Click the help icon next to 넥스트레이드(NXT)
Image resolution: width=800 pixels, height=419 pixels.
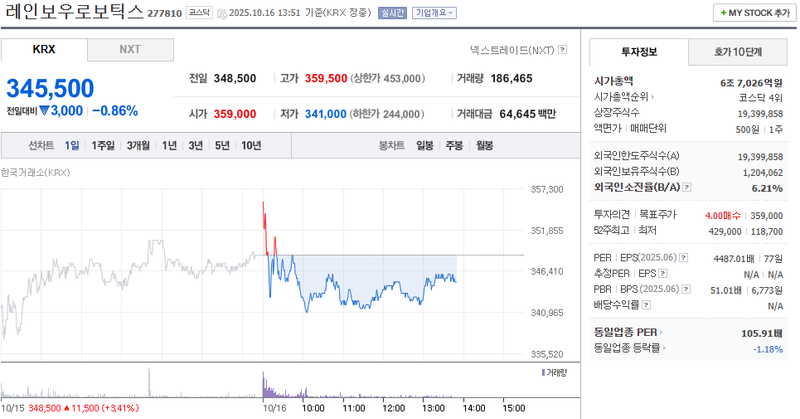[x=562, y=49]
